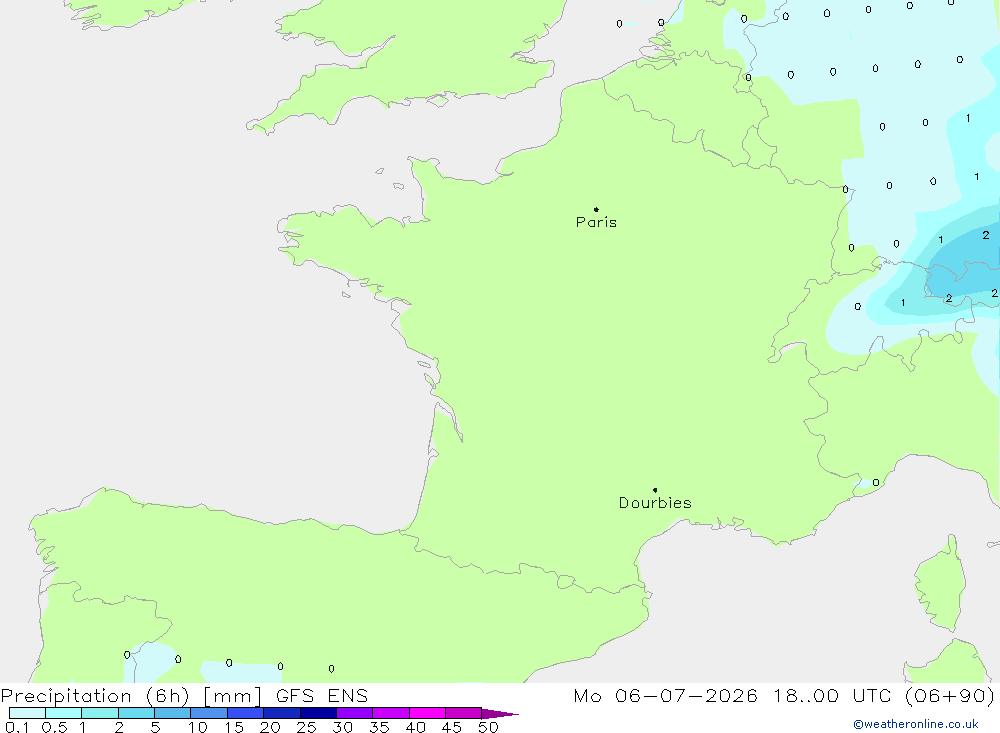
Task: Click the 'Precipitation (6h) [mm] GFS ENS' title
Action: [x=184, y=696]
